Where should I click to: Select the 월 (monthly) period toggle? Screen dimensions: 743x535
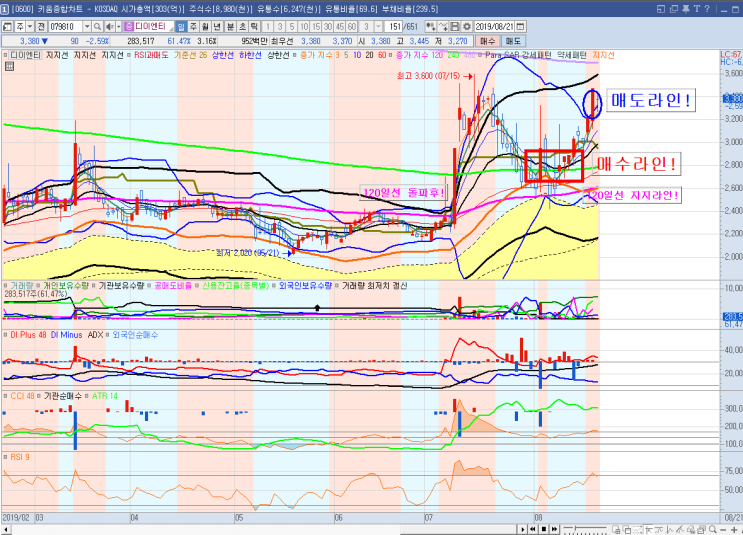pyautogui.click(x=205, y=27)
